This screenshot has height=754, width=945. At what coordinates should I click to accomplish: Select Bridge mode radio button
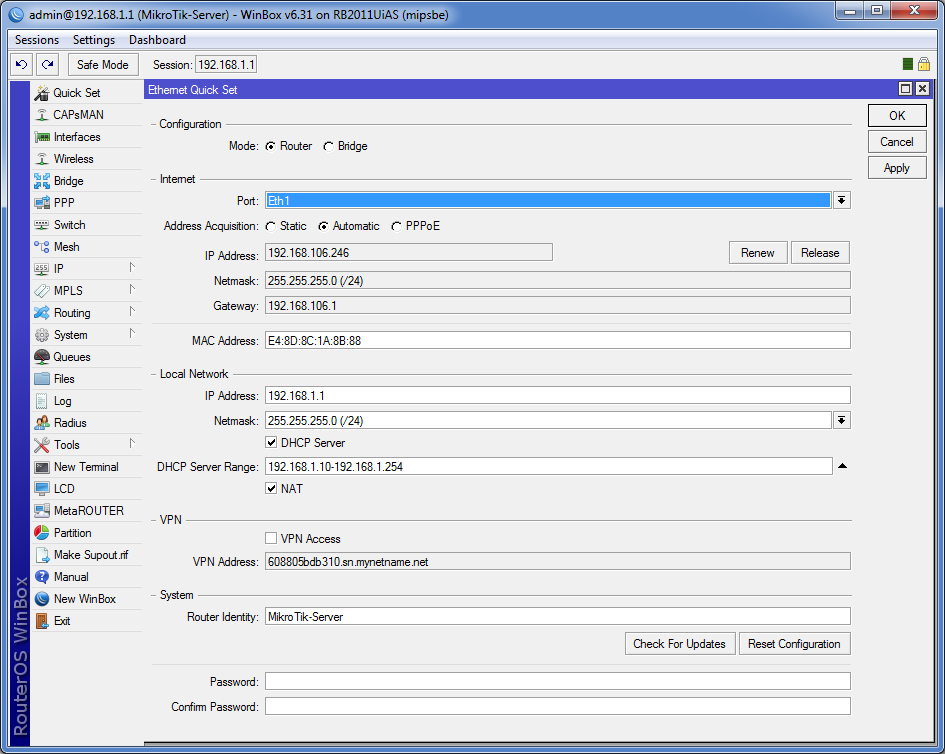328,146
